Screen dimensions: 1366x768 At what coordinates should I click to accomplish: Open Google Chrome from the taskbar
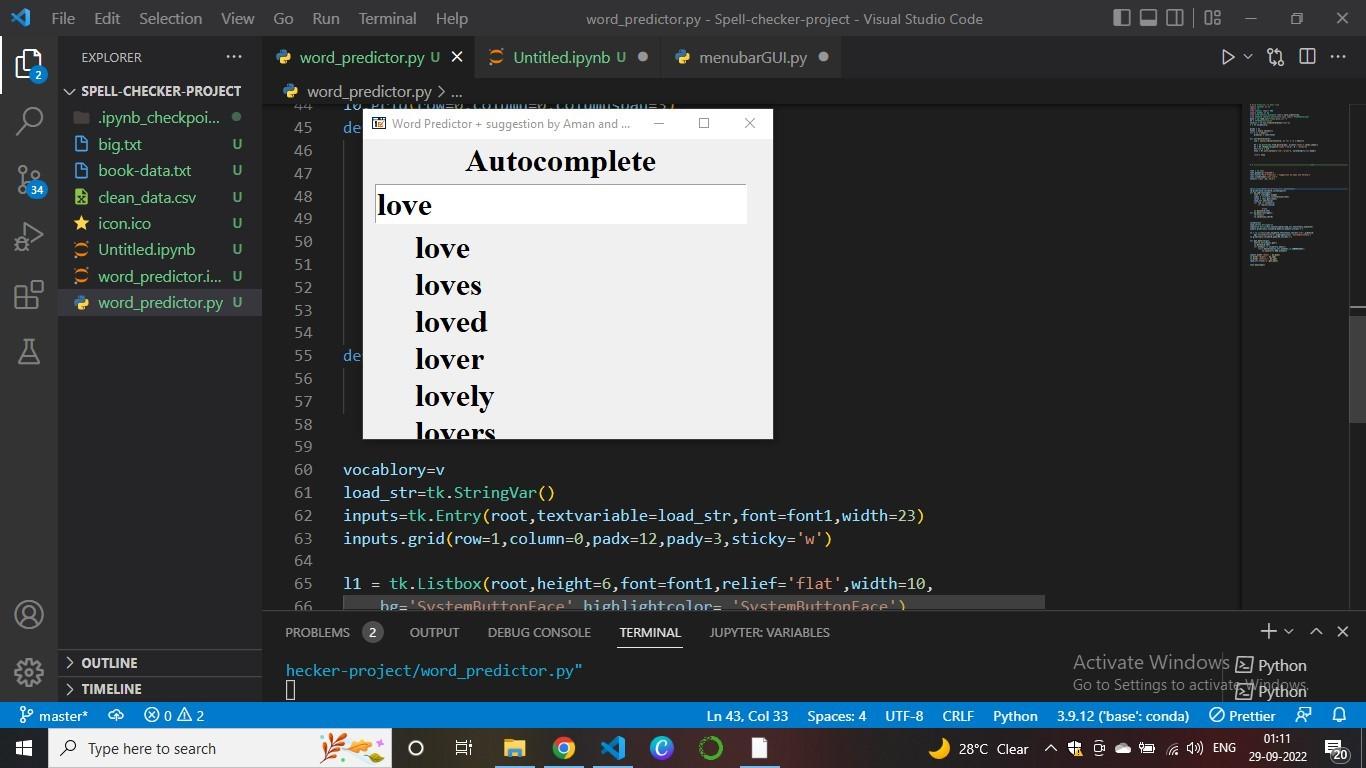click(x=564, y=748)
